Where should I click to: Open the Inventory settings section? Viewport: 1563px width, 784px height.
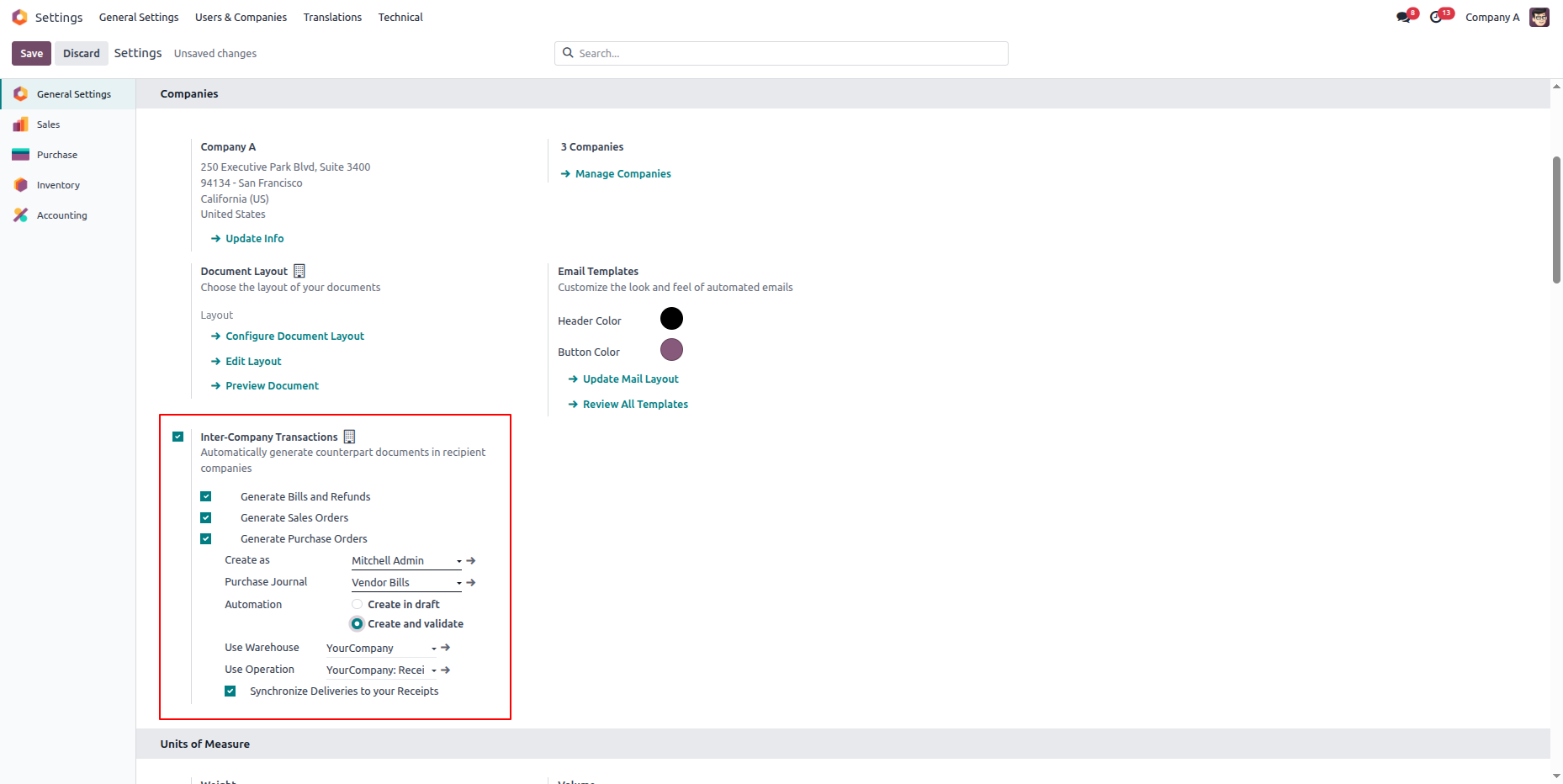[58, 184]
